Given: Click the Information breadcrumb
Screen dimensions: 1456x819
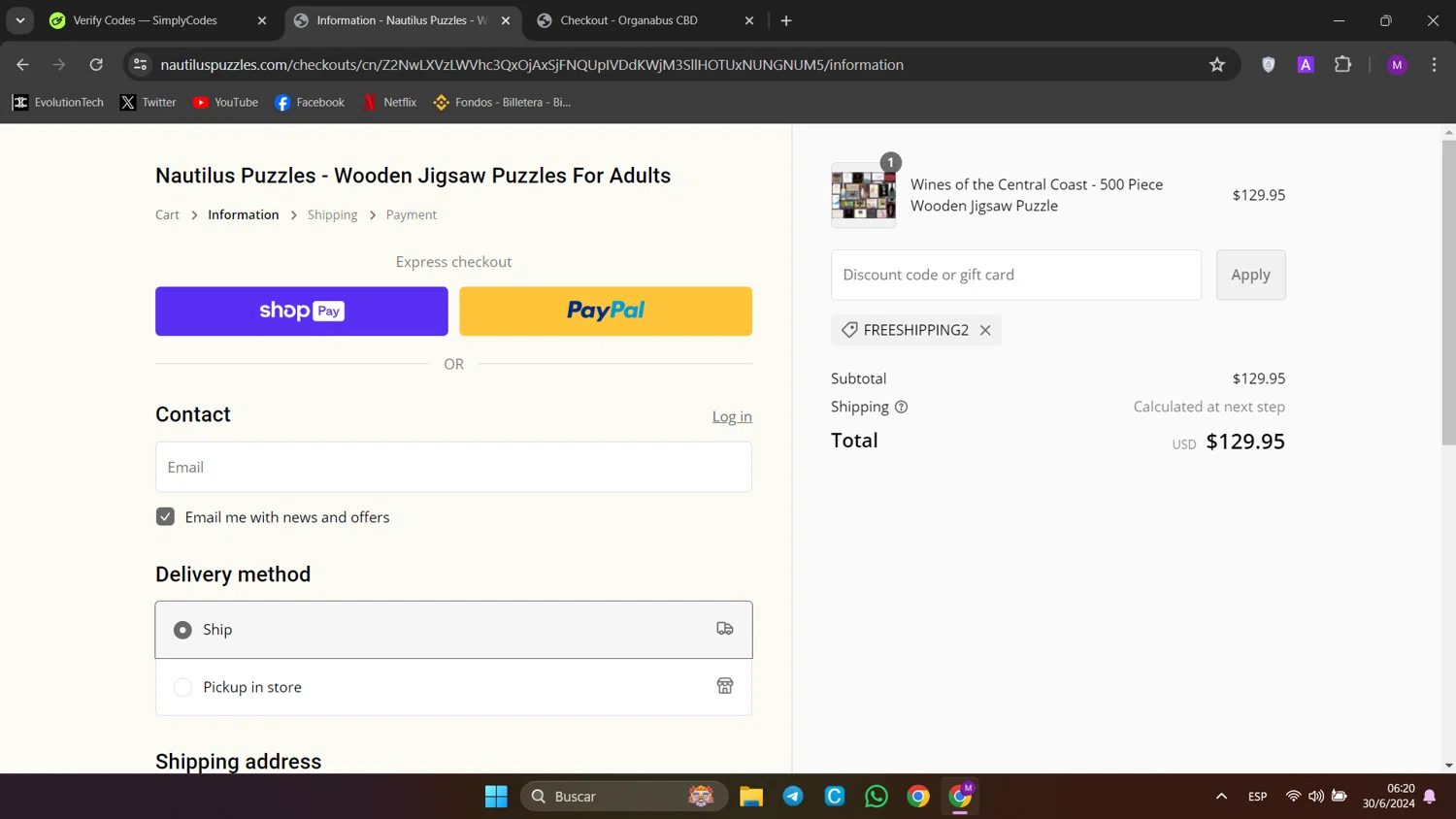Looking at the screenshot, I should (x=243, y=214).
